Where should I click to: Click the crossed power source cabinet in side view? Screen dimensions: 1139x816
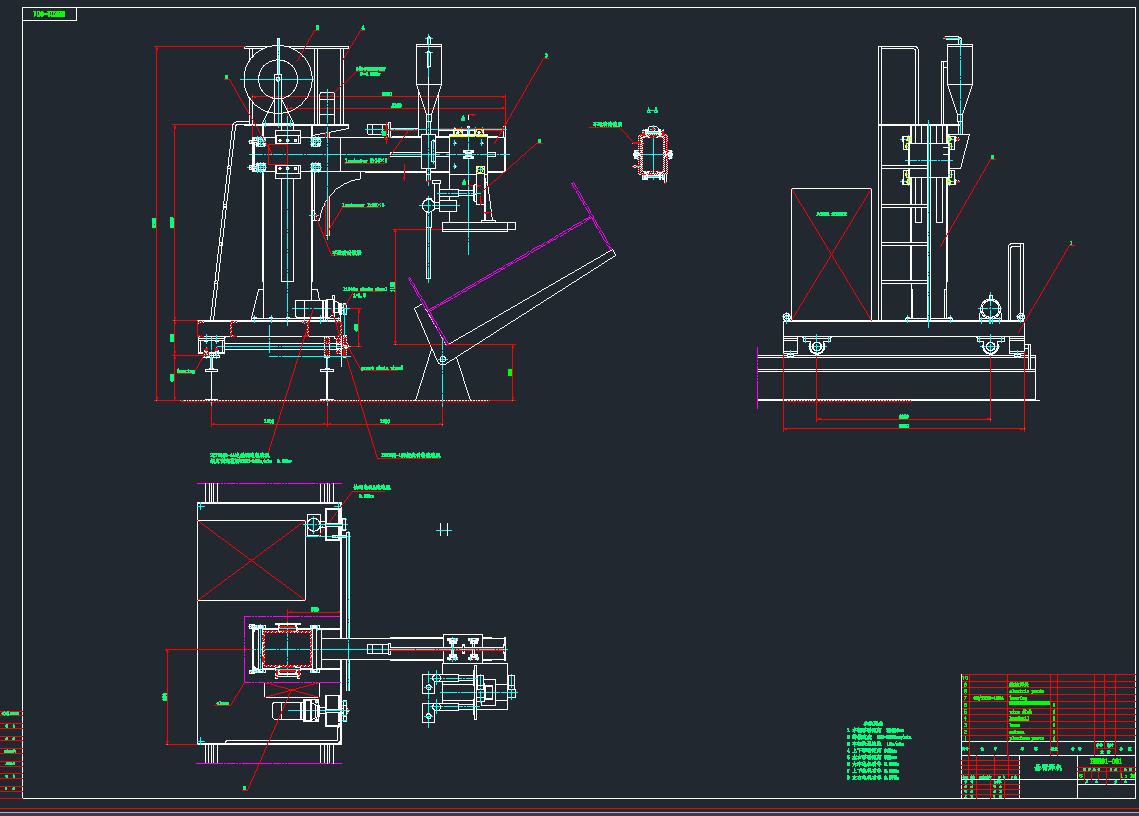coord(830,254)
